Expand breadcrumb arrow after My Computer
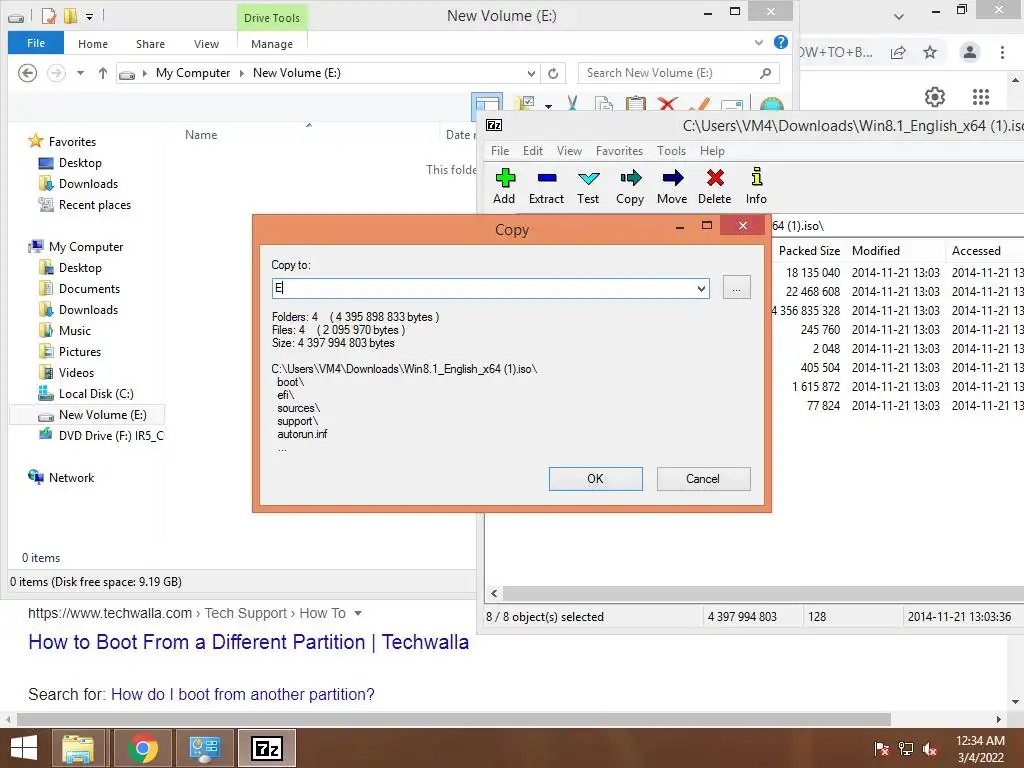The height and width of the screenshot is (768, 1024). (242, 73)
